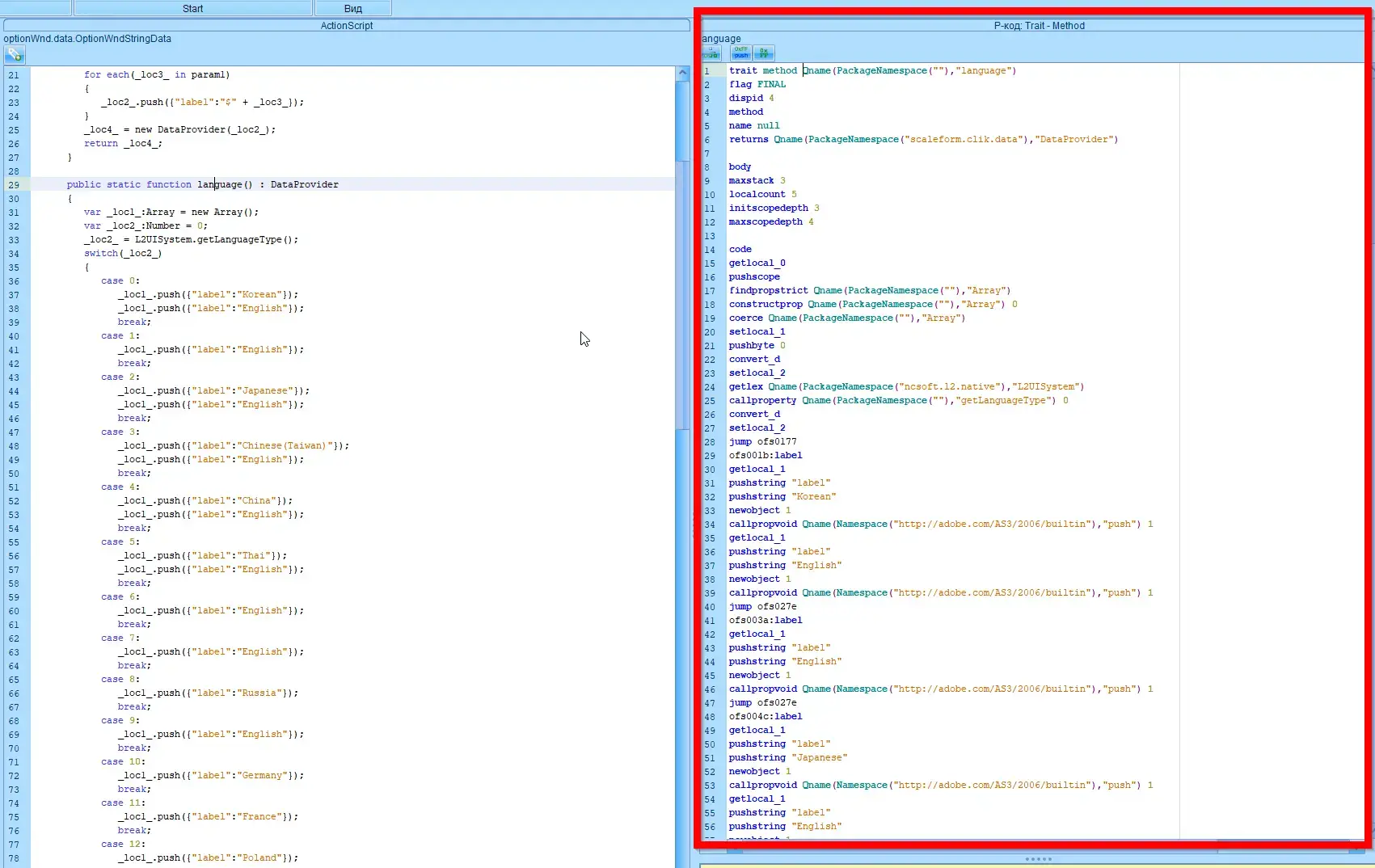Screen dimensions: 1375x868
Task: Click the 'code' P-code line
Action: (740, 249)
